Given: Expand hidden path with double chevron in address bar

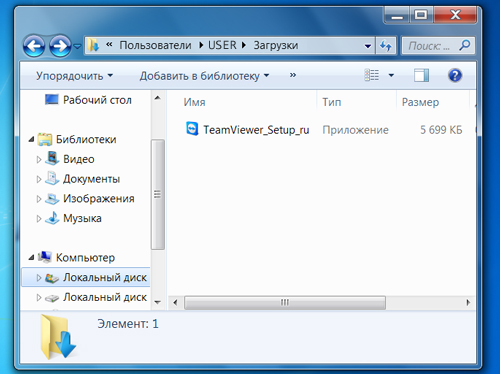Looking at the screenshot, I should pyautogui.click(x=109, y=45).
